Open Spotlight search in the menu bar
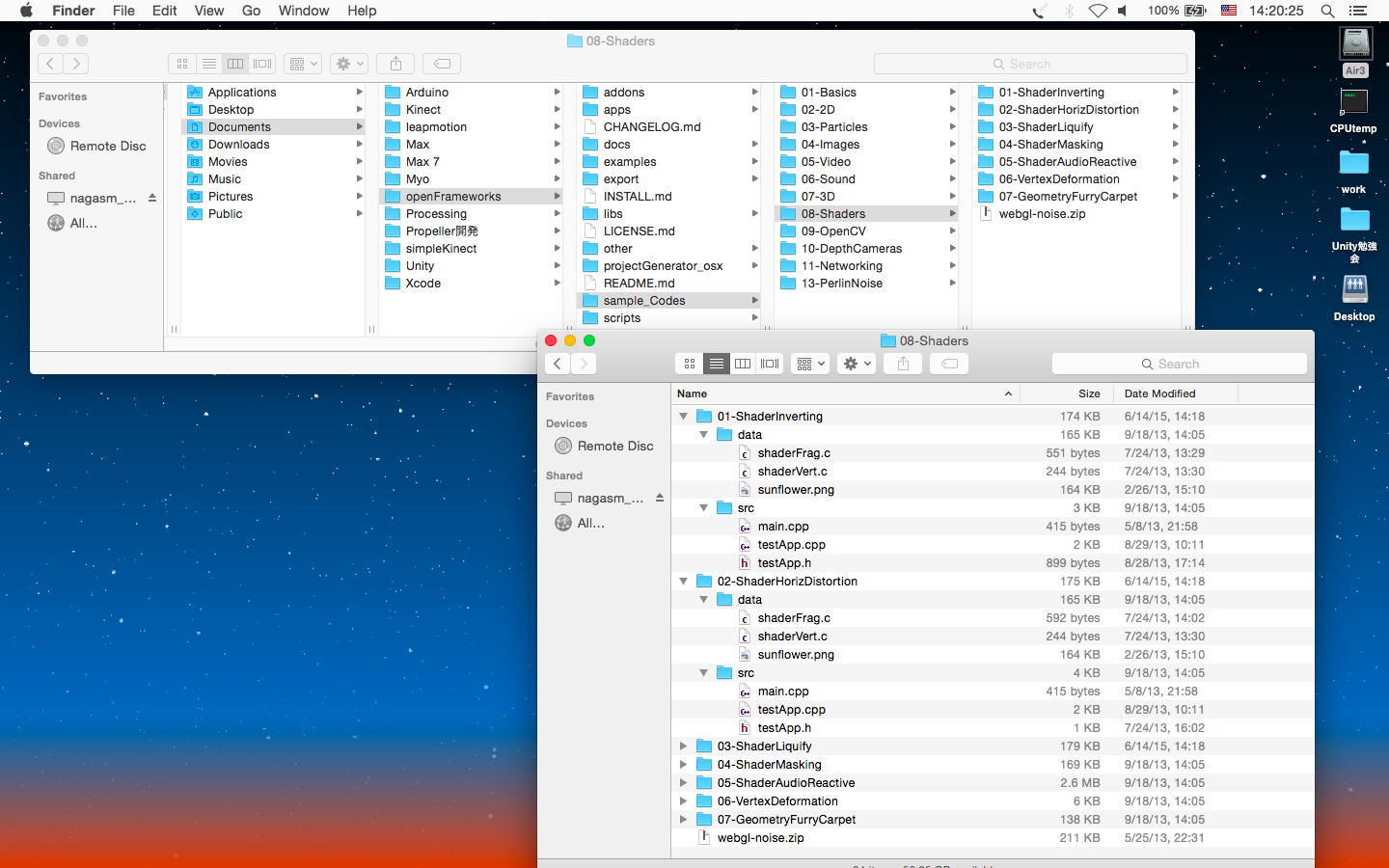The image size is (1389, 868). tap(1327, 11)
